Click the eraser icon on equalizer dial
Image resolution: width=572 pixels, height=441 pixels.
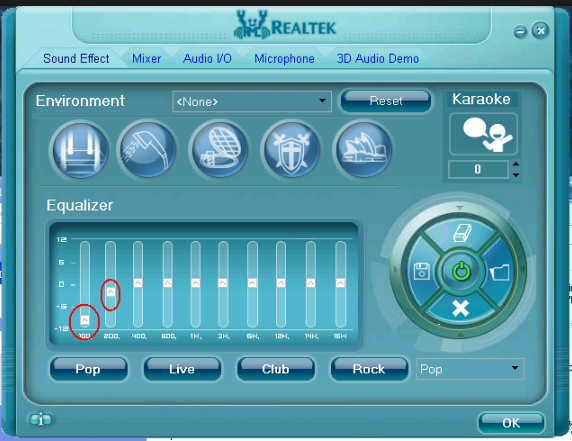point(462,233)
